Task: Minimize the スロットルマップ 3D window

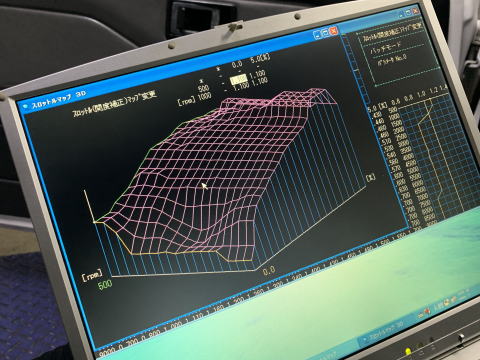Action: tap(318, 34)
